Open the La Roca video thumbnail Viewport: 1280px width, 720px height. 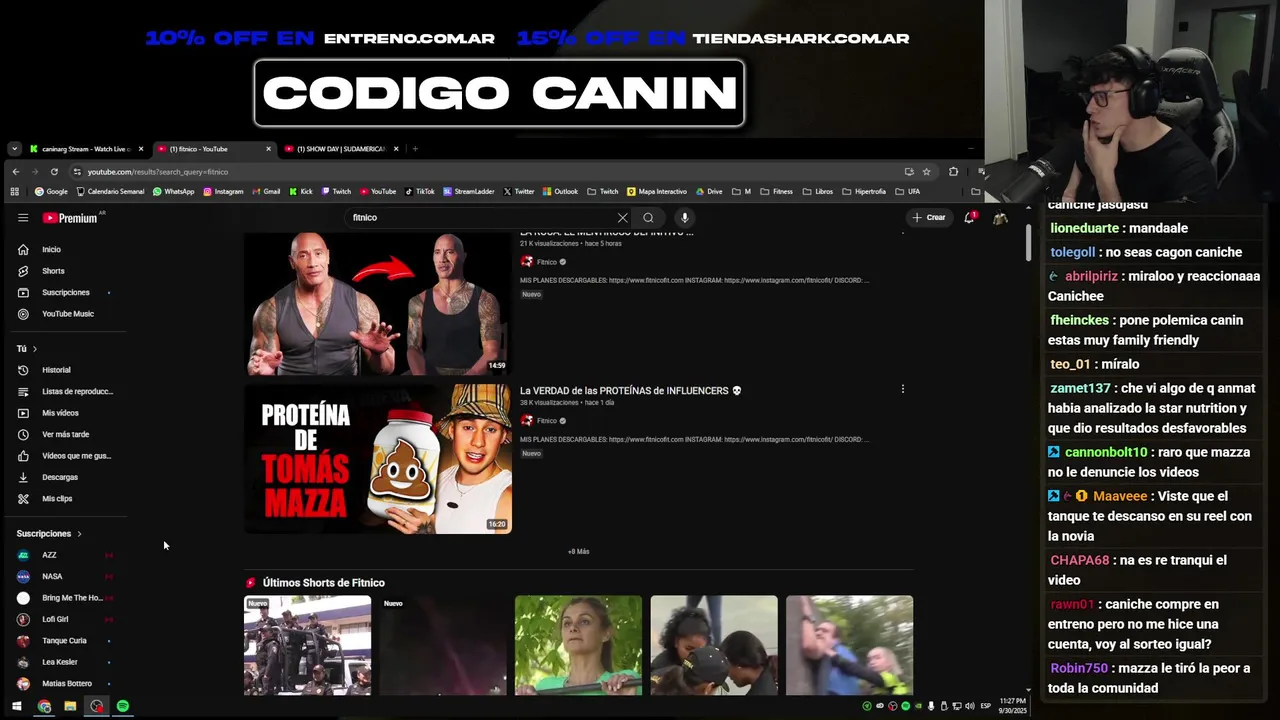(x=378, y=304)
